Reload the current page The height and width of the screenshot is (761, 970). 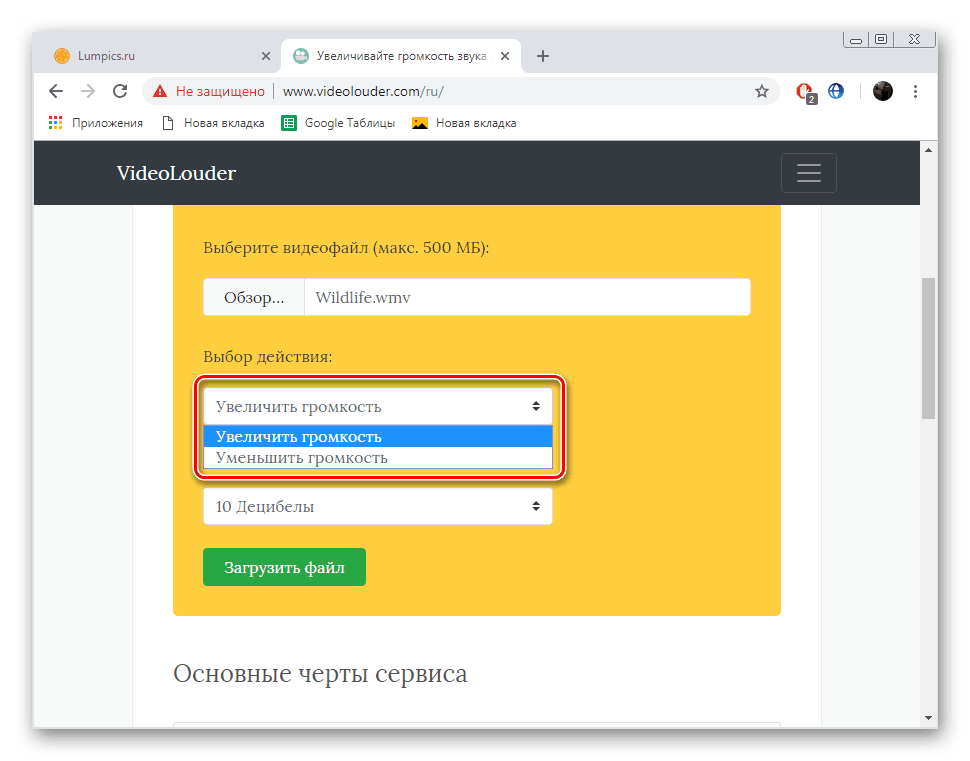point(120,91)
